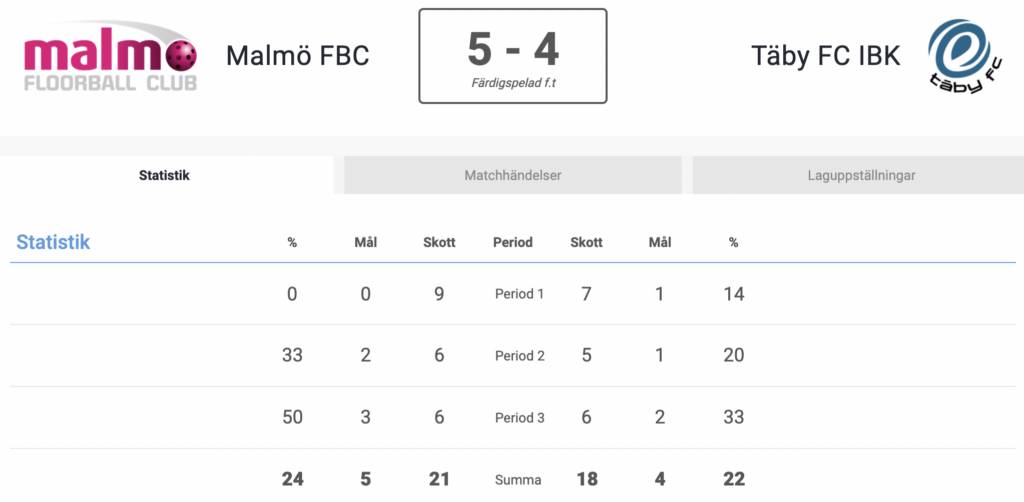
Task: Open the Malmö FBC team name
Action: pos(298,55)
